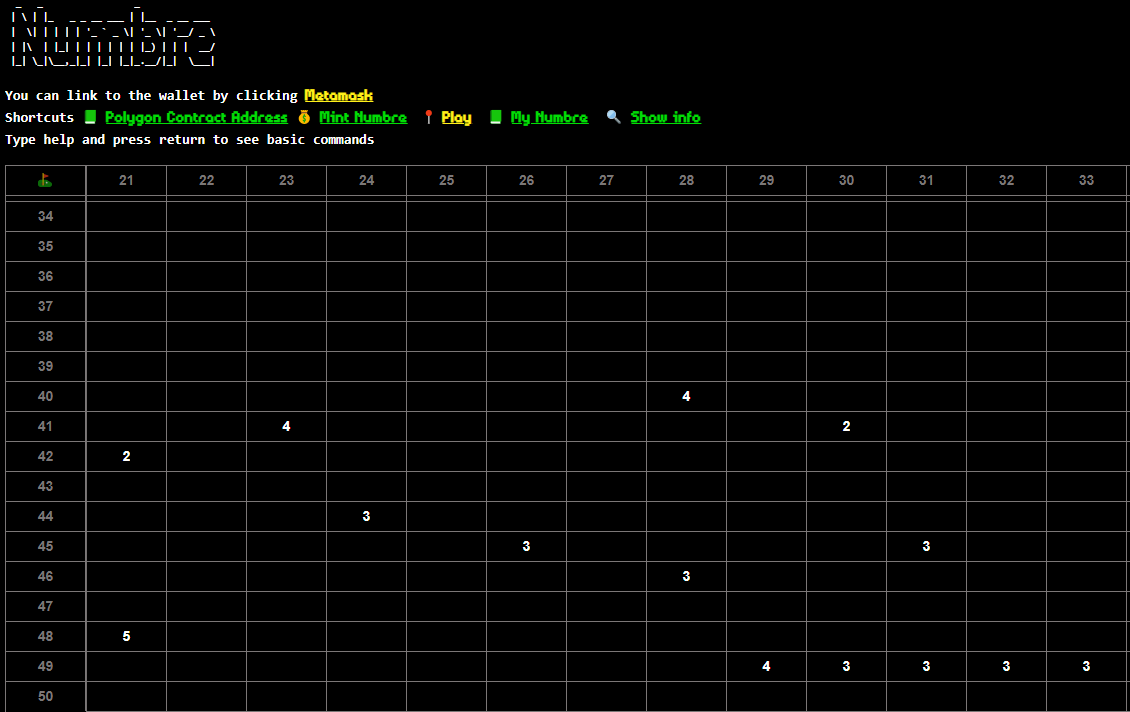The width and height of the screenshot is (1130, 712).
Task: Select column header 32
Action: 1006,180
